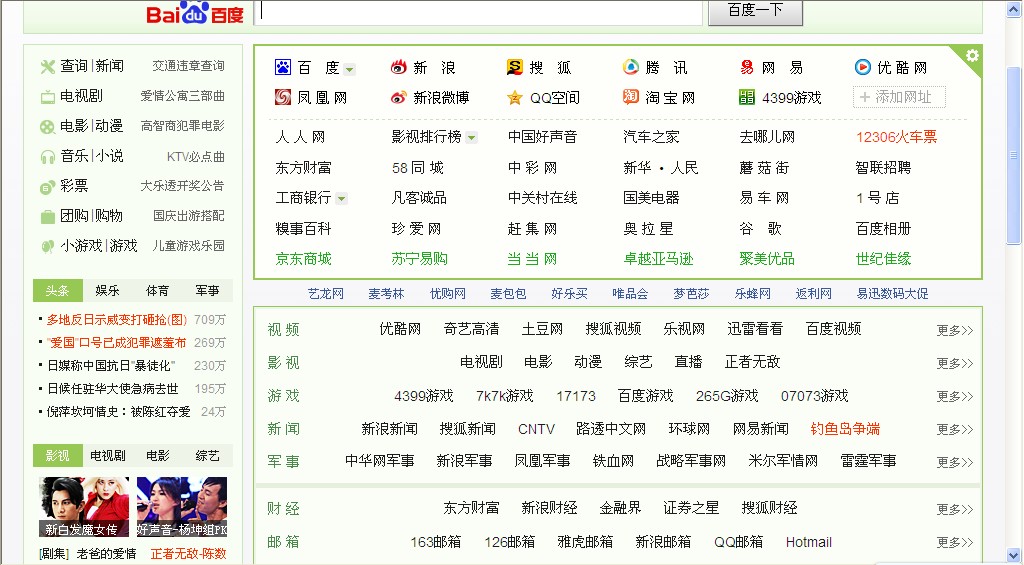Select the 综艺 tab under 影视
1024x565 pixels.
click(x=207, y=455)
